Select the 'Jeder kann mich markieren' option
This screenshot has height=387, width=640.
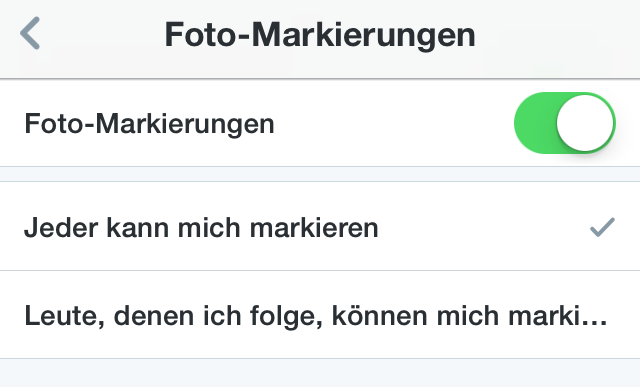coord(320,226)
